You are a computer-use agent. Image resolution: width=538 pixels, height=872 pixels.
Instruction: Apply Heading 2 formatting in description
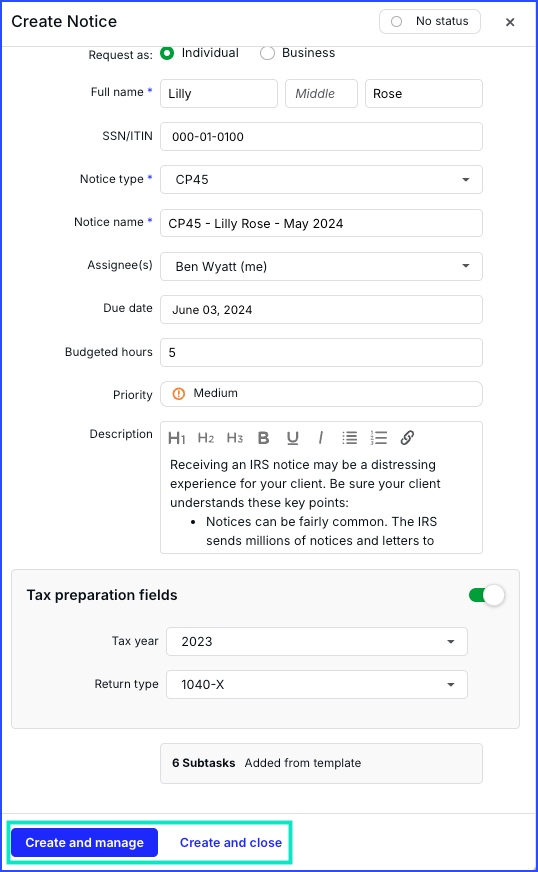point(206,438)
